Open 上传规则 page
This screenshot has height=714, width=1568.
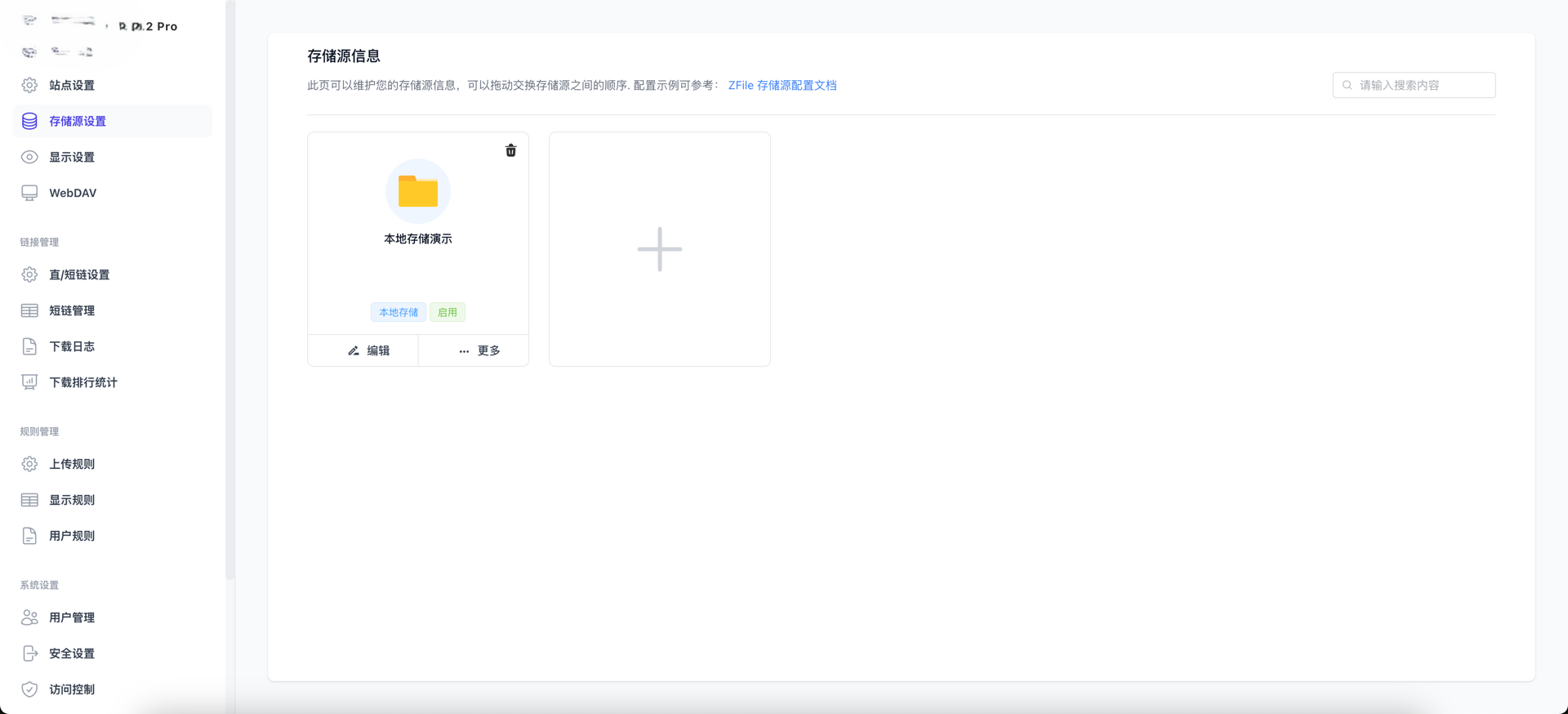click(x=113, y=464)
